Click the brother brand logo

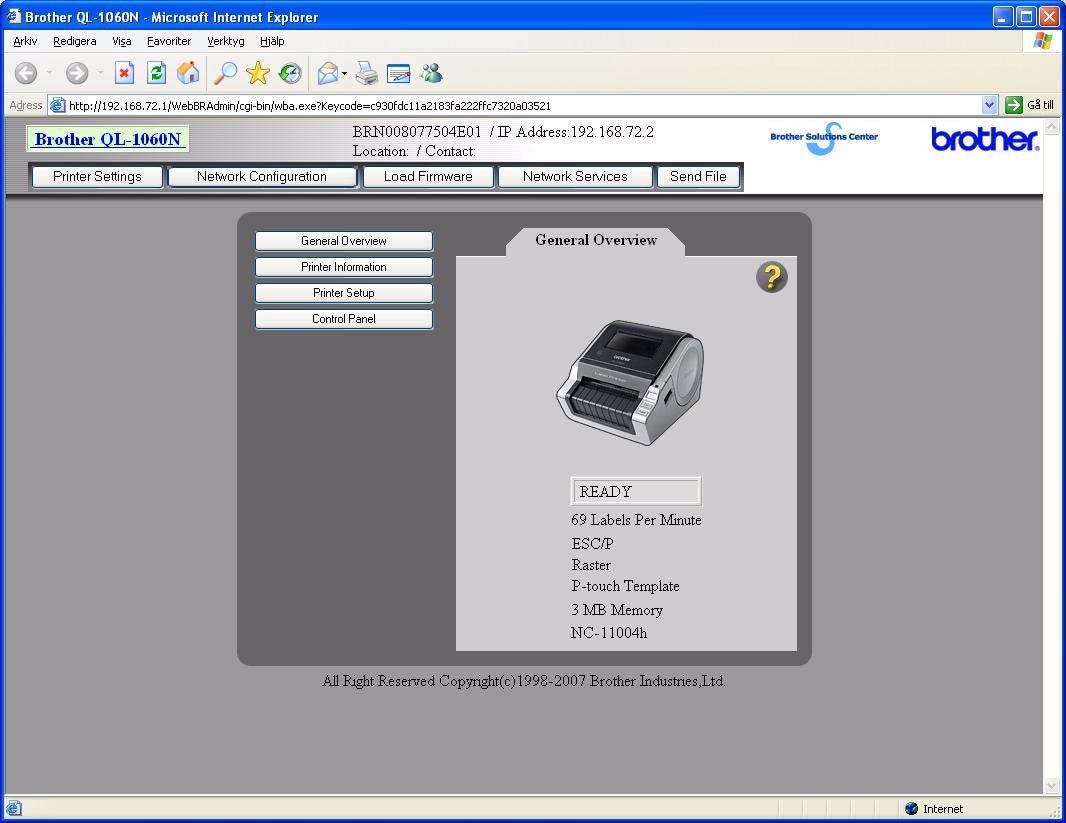[x=984, y=139]
